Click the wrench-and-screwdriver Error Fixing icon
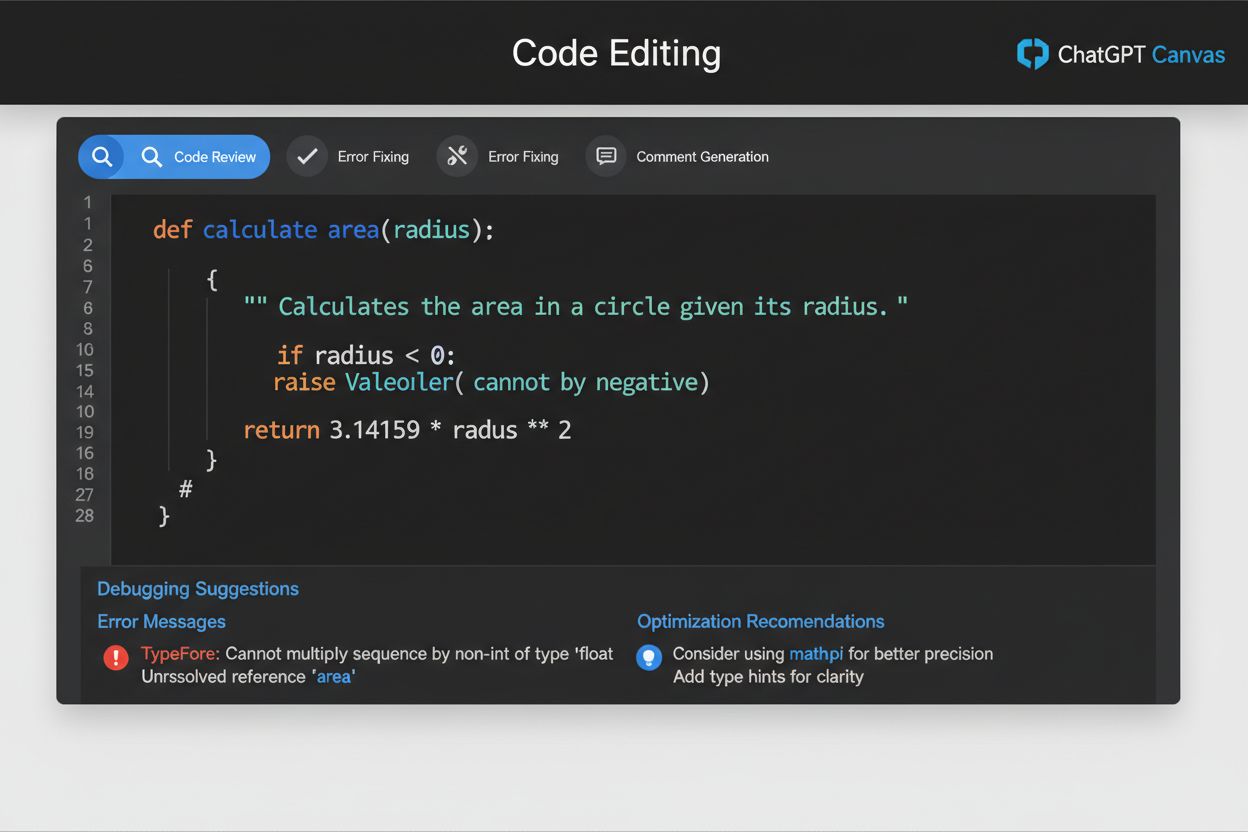Screen dimensions: 1248x832 [457, 156]
